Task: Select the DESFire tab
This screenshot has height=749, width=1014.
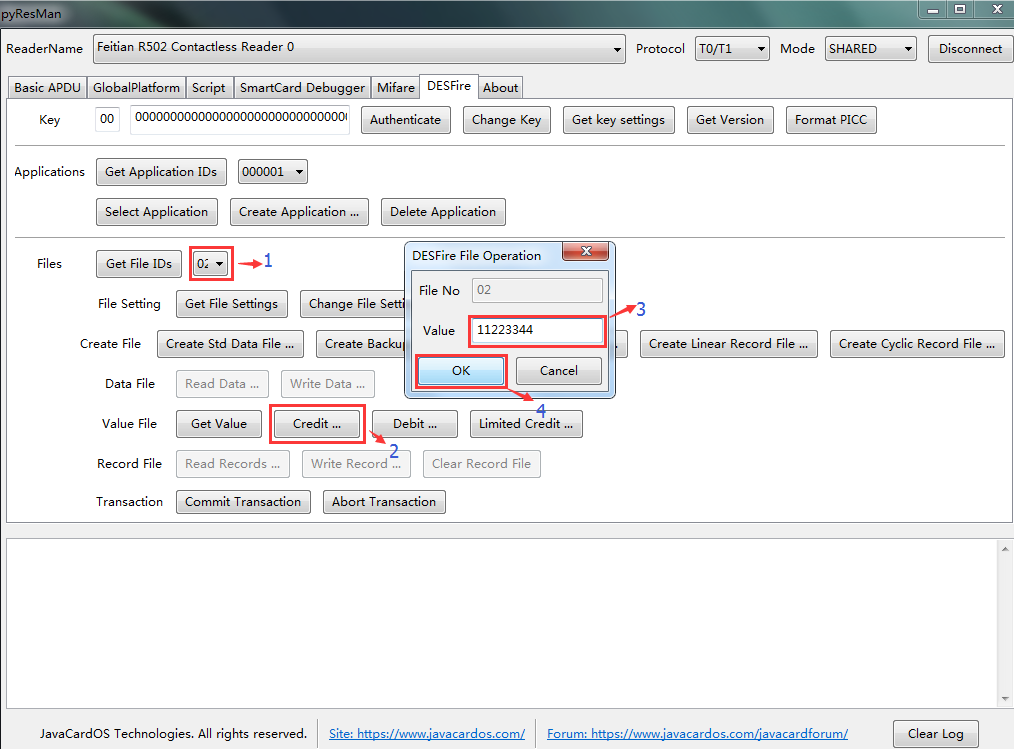Action: click(x=449, y=86)
